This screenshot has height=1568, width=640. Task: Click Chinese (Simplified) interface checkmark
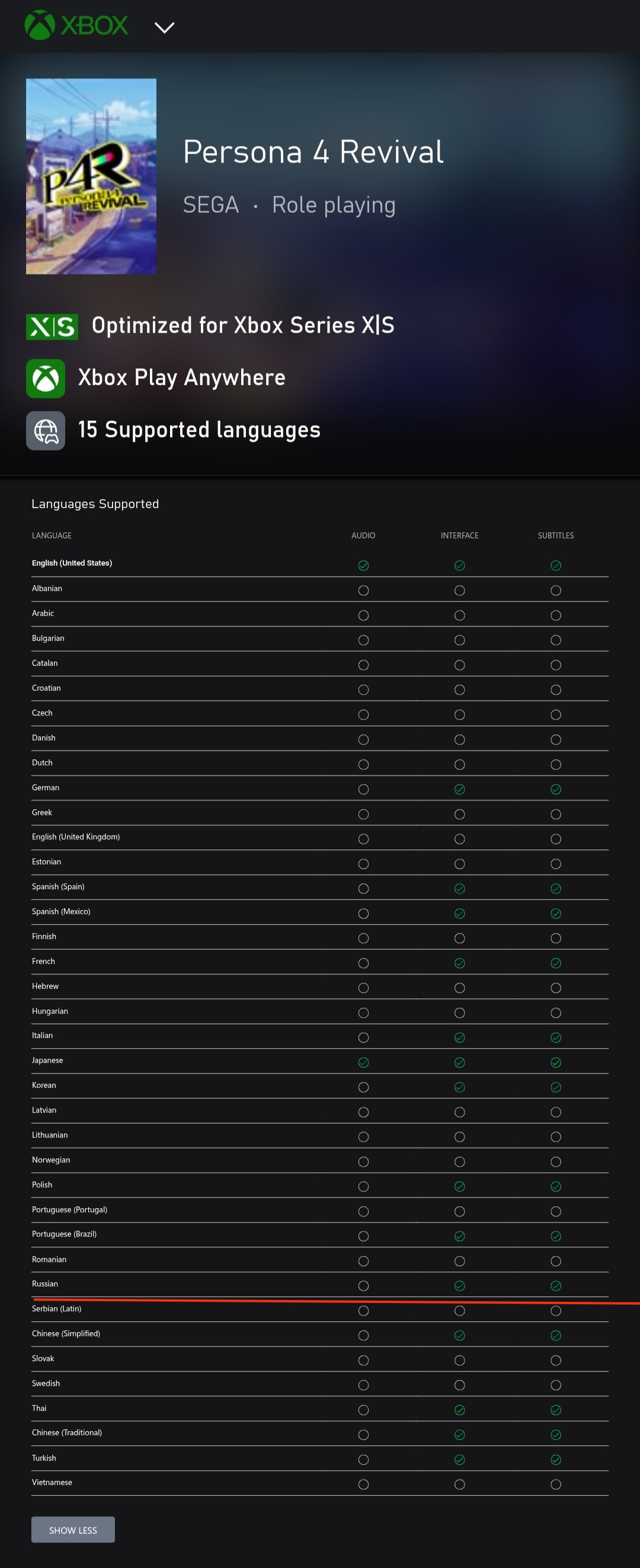tap(459, 1336)
